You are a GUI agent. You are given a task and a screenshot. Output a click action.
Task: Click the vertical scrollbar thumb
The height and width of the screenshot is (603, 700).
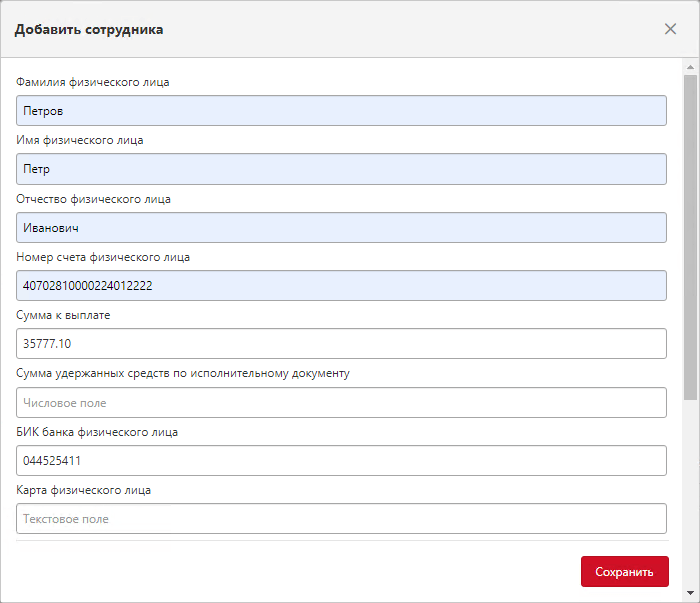pyautogui.click(x=691, y=237)
